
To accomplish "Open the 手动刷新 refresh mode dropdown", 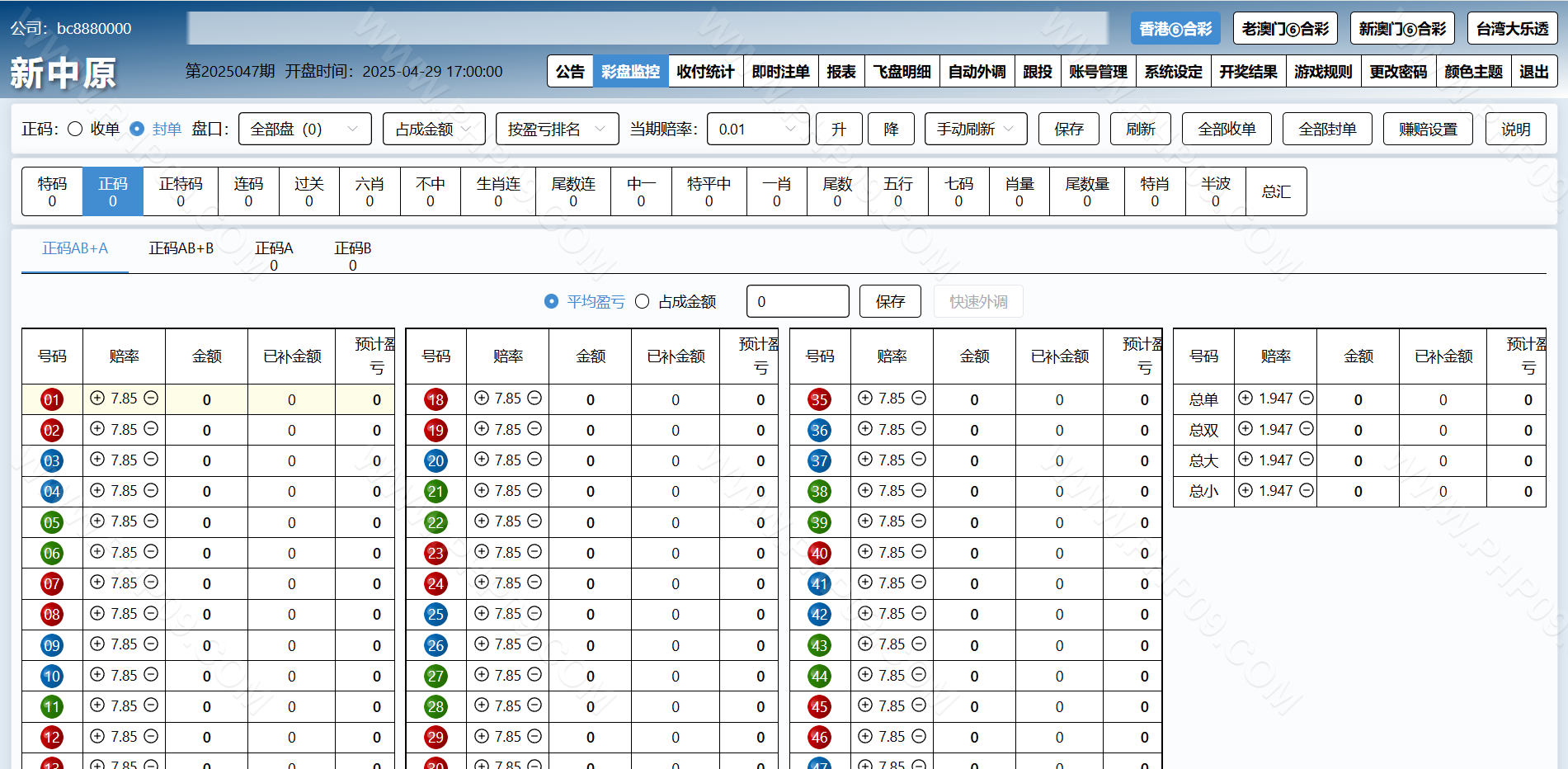I will tap(975, 129).
